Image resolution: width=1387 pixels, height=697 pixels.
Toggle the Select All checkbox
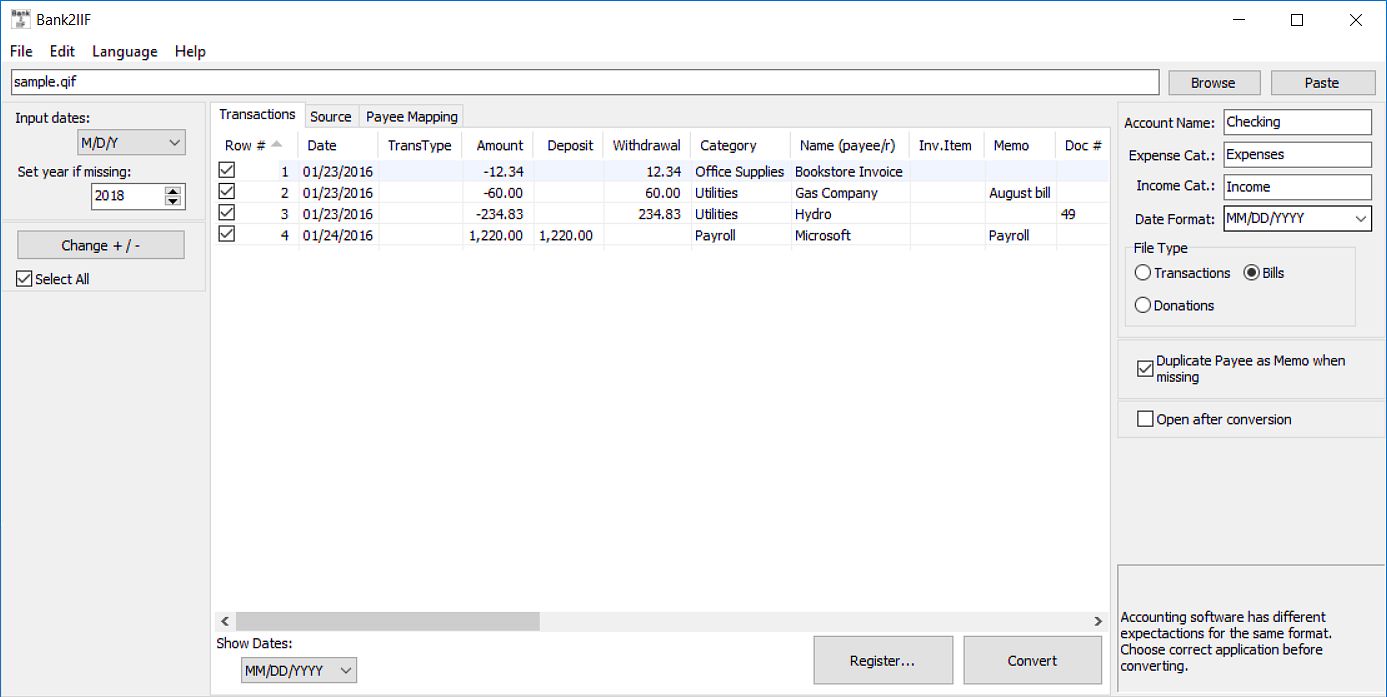pos(25,279)
